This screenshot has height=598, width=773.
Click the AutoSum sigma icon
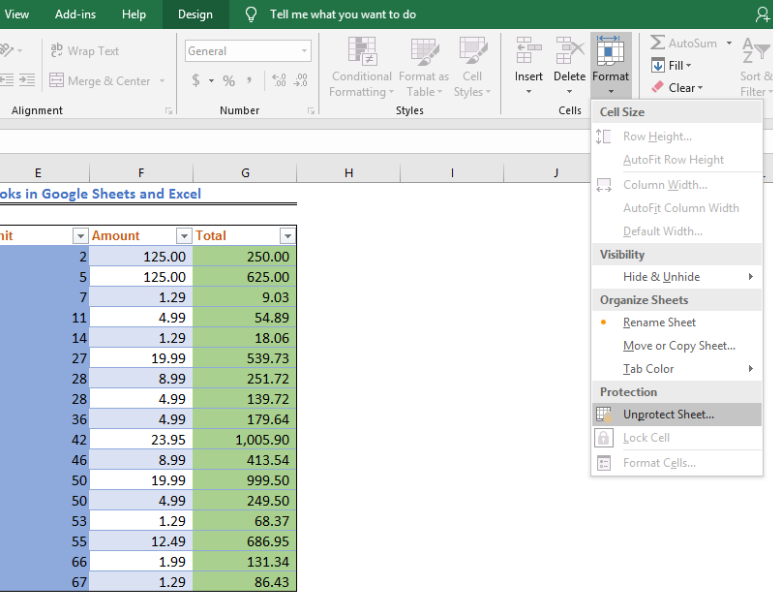657,42
